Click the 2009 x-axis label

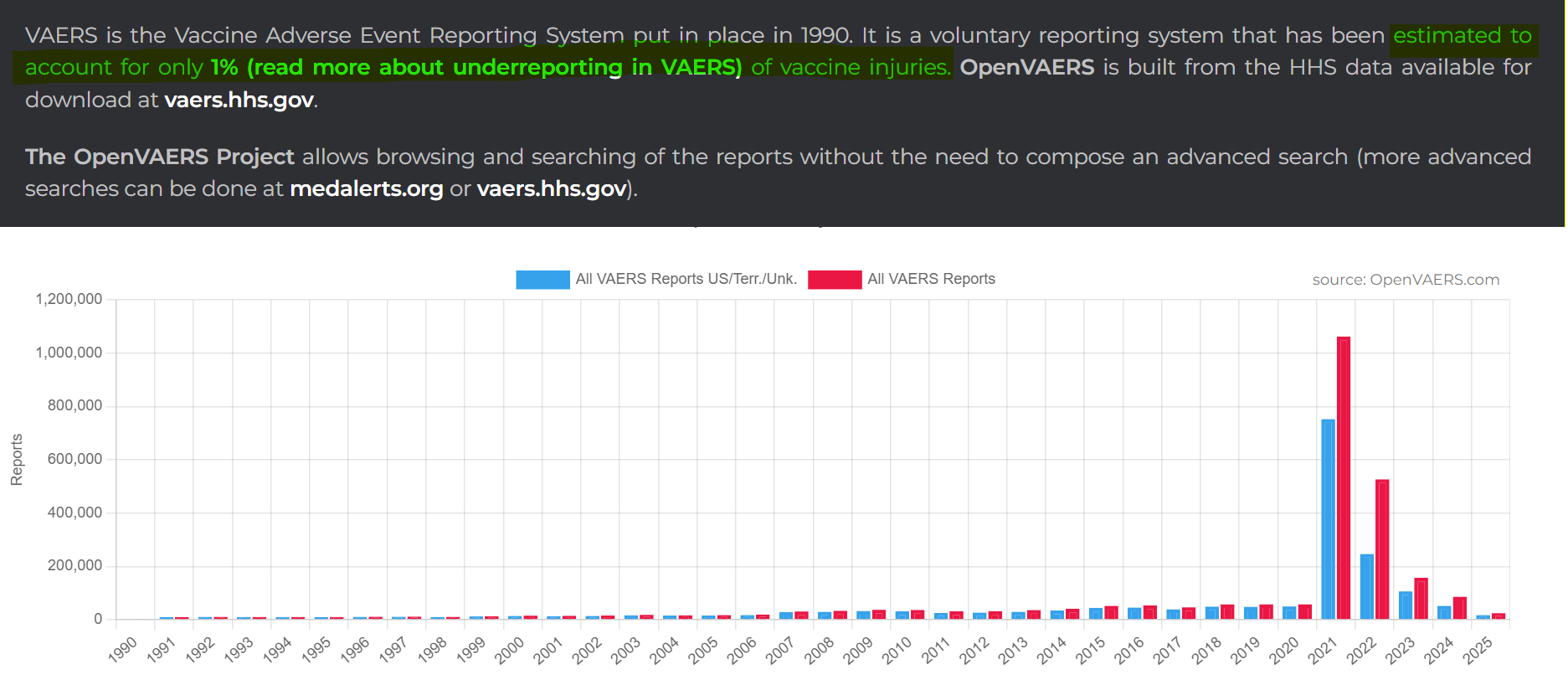859,649
